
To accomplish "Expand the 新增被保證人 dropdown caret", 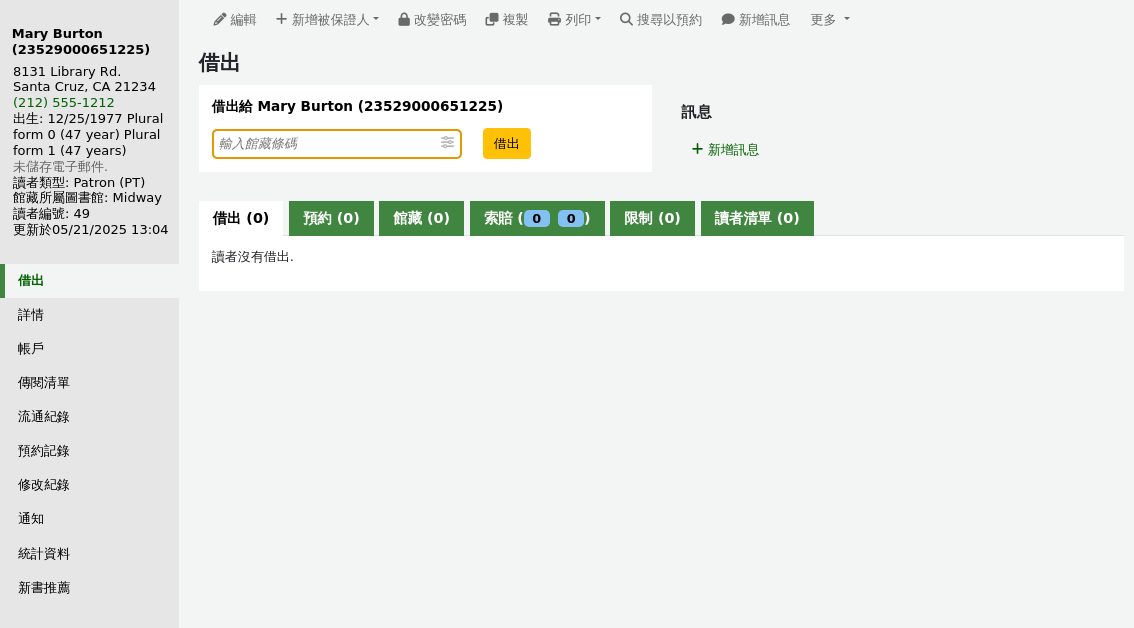I will click(376, 20).
